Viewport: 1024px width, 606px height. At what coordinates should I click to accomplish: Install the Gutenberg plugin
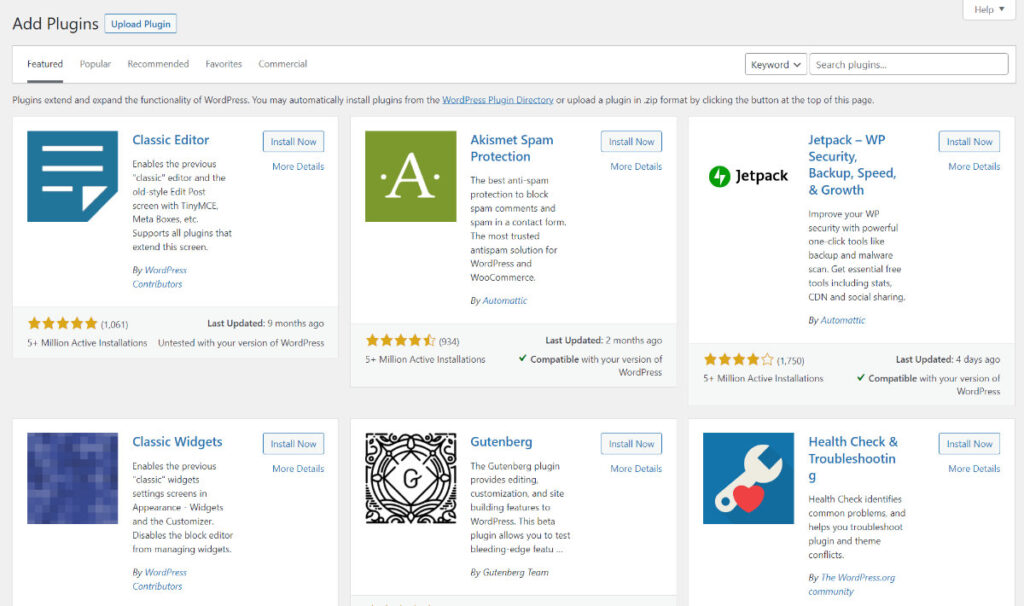coord(631,444)
